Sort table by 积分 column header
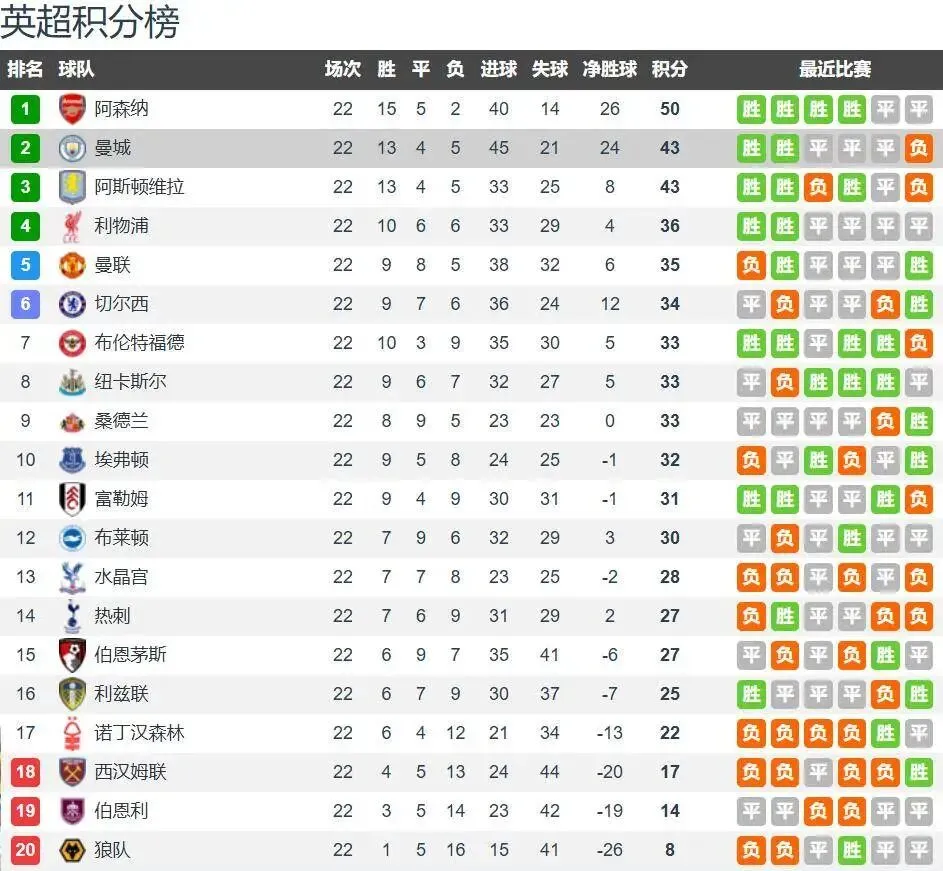Viewport: 943px width, 871px height. click(669, 69)
